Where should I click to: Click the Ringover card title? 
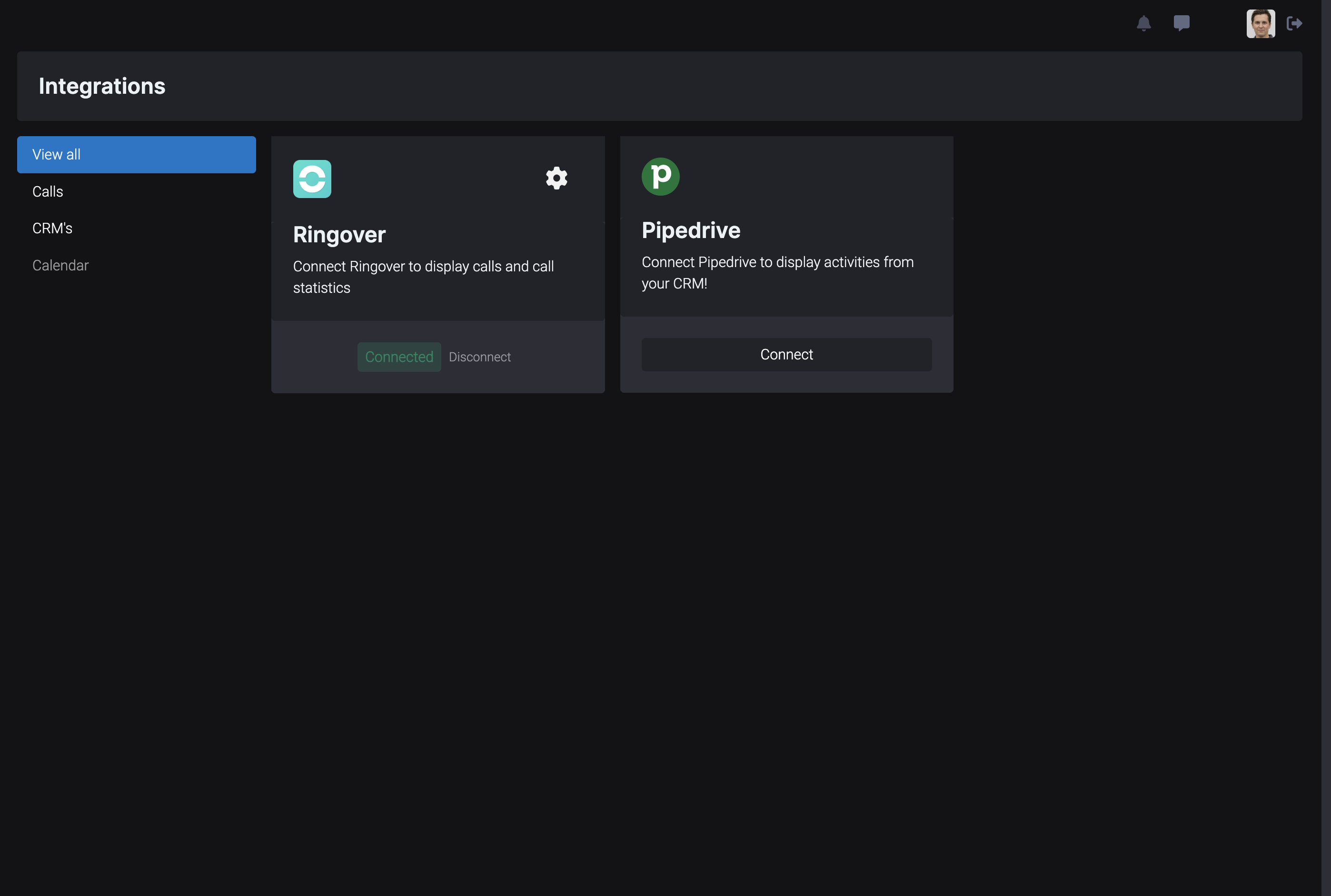339,235
